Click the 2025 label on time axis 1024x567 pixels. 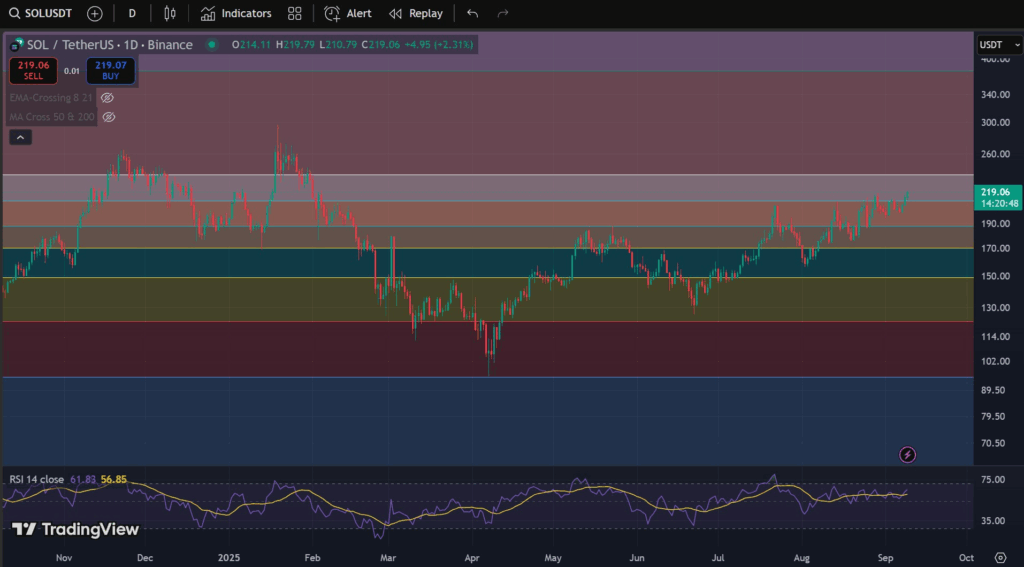coord(229,558)
